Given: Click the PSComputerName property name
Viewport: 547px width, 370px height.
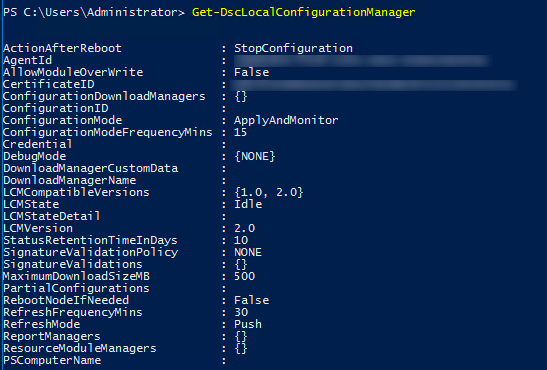Looking at the screenshot, I should (x=52, y=360).
